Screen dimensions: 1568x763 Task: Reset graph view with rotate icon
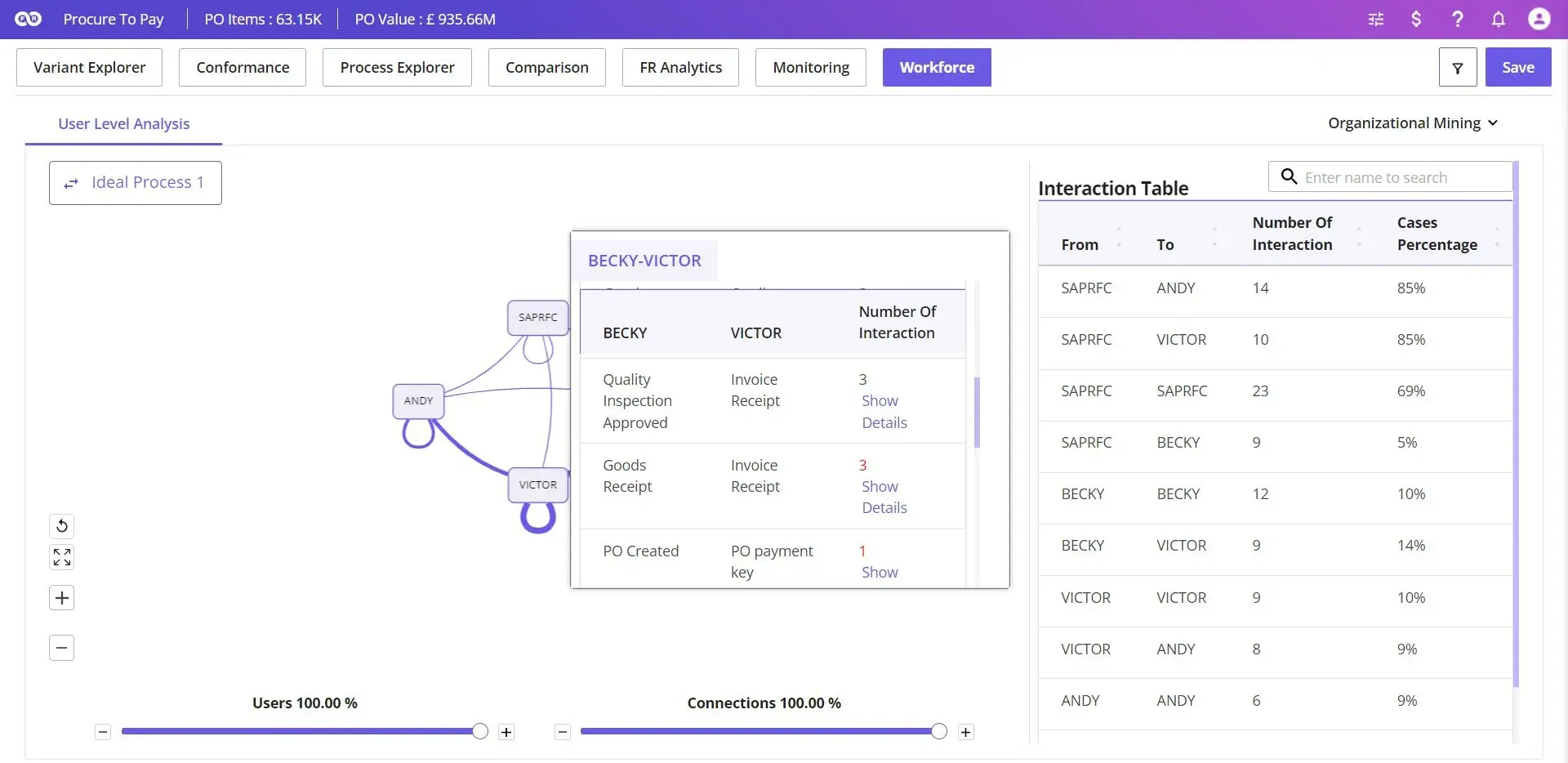(62, 526)
